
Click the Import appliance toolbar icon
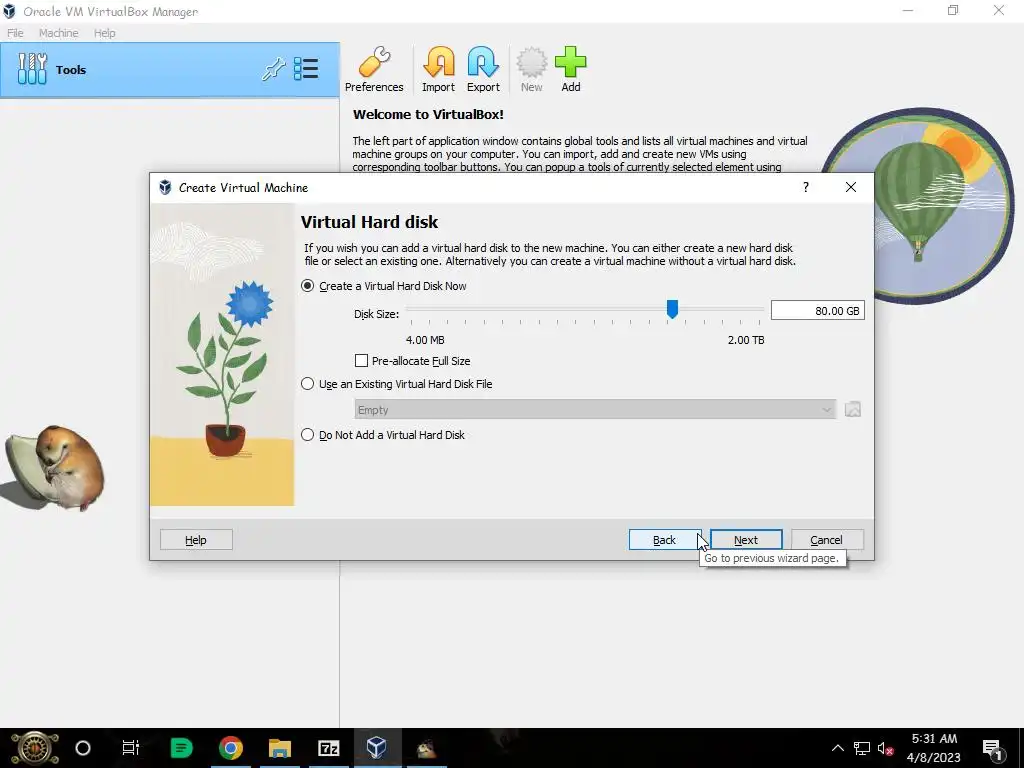pos(438,70)
